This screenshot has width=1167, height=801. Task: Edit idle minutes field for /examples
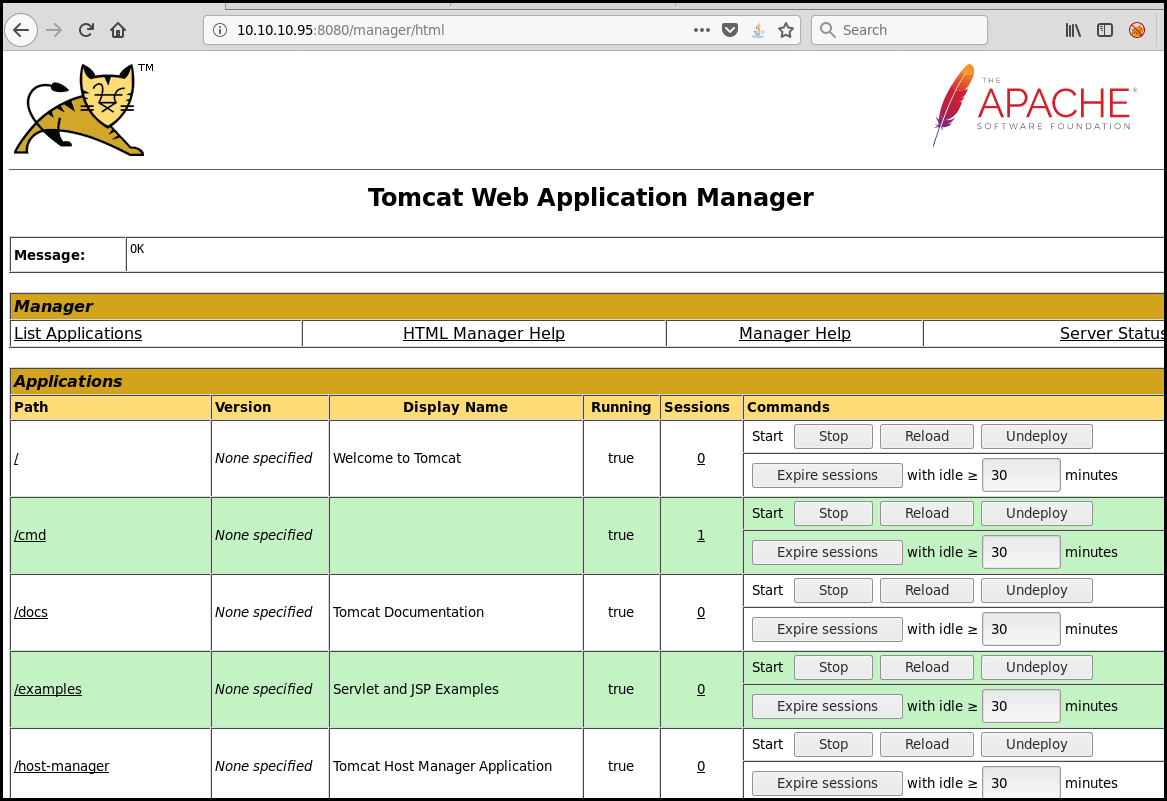1021,706
